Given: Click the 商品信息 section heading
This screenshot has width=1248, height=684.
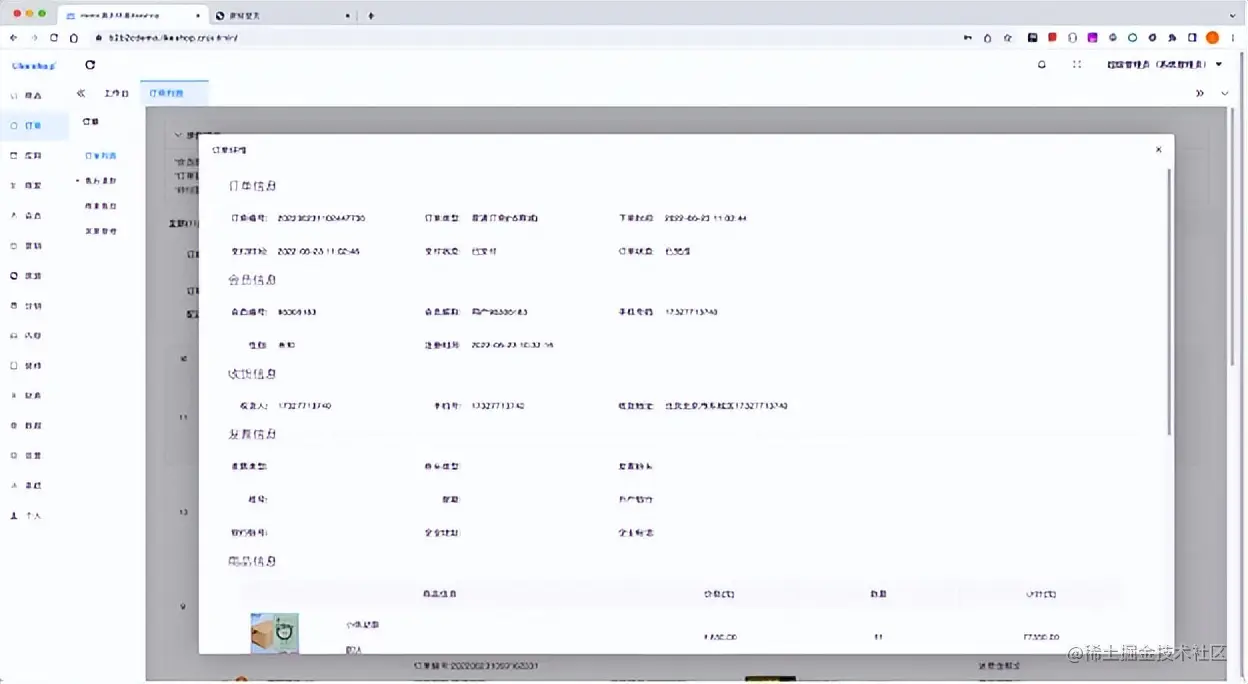Looking at the screenshot, I should (252, 561).
